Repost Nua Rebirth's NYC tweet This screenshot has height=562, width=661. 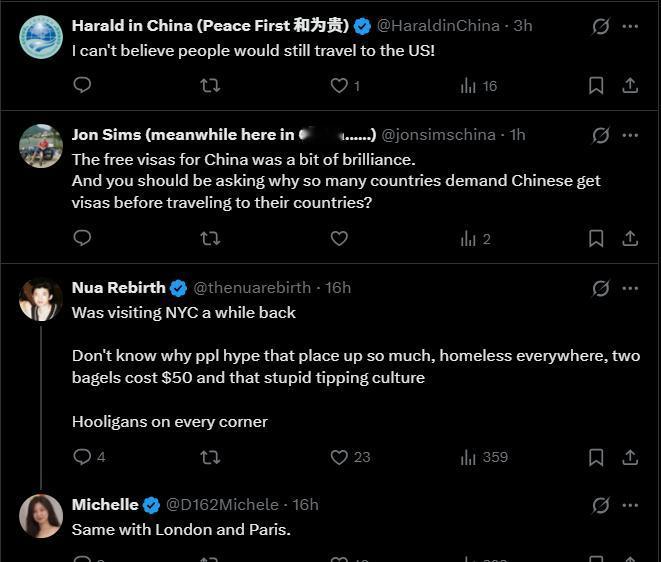coord(210,457)
